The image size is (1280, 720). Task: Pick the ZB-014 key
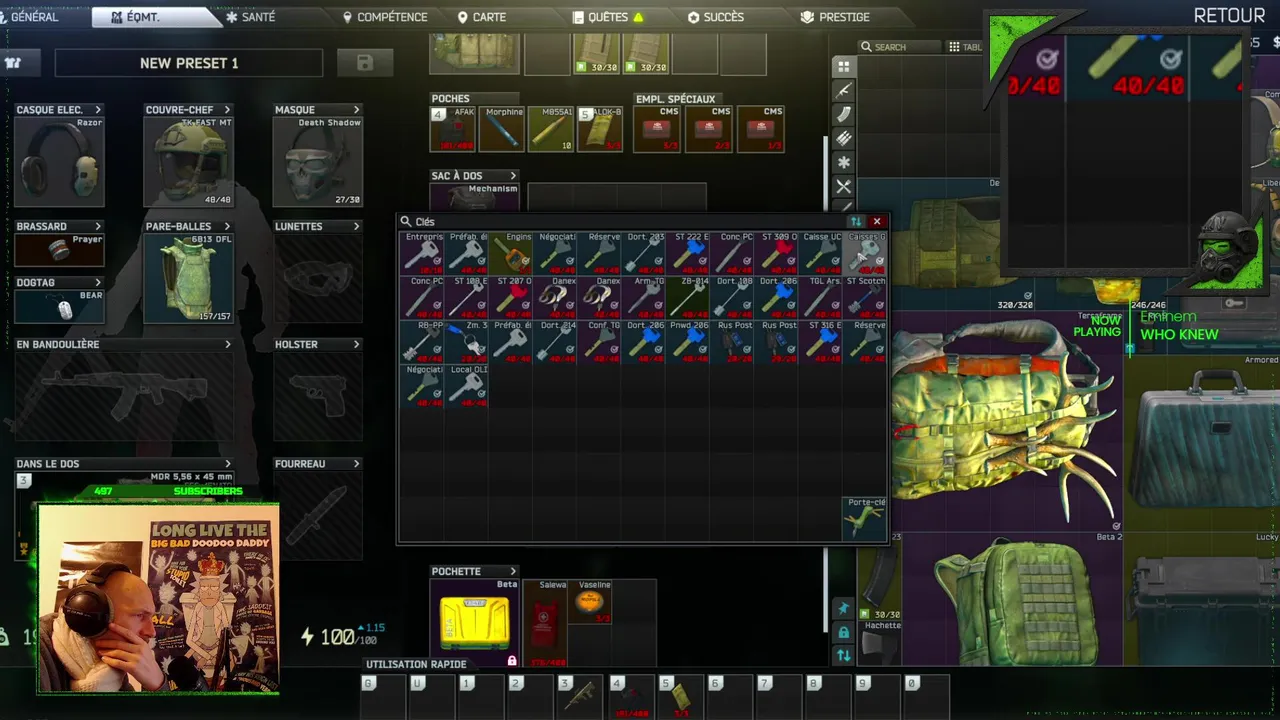pyautogui.click(x=688, y=297)
